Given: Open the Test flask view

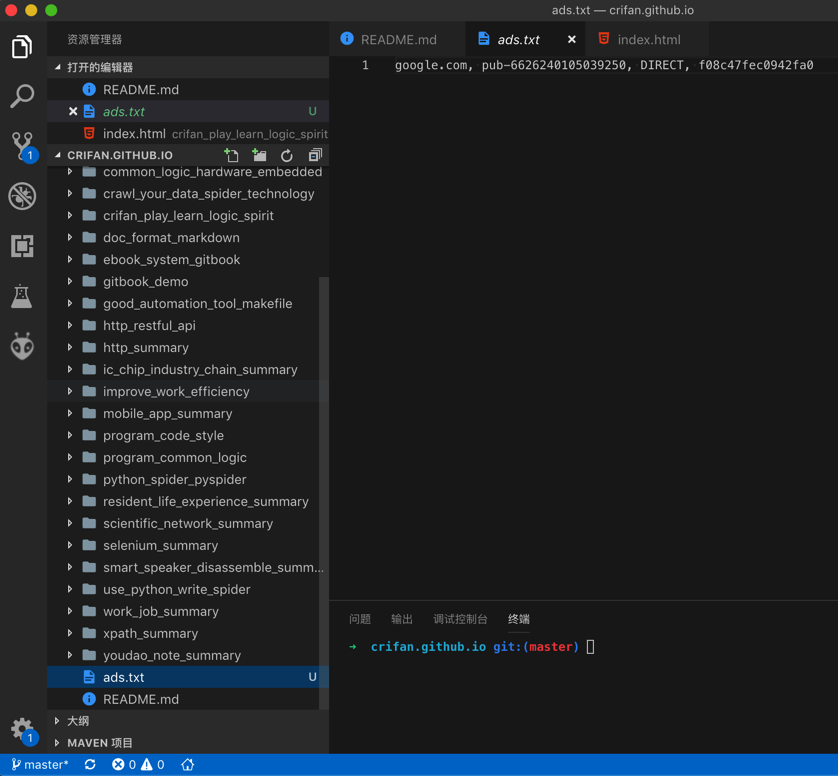Looking at the screenshot, I should [x=22, y=296].
